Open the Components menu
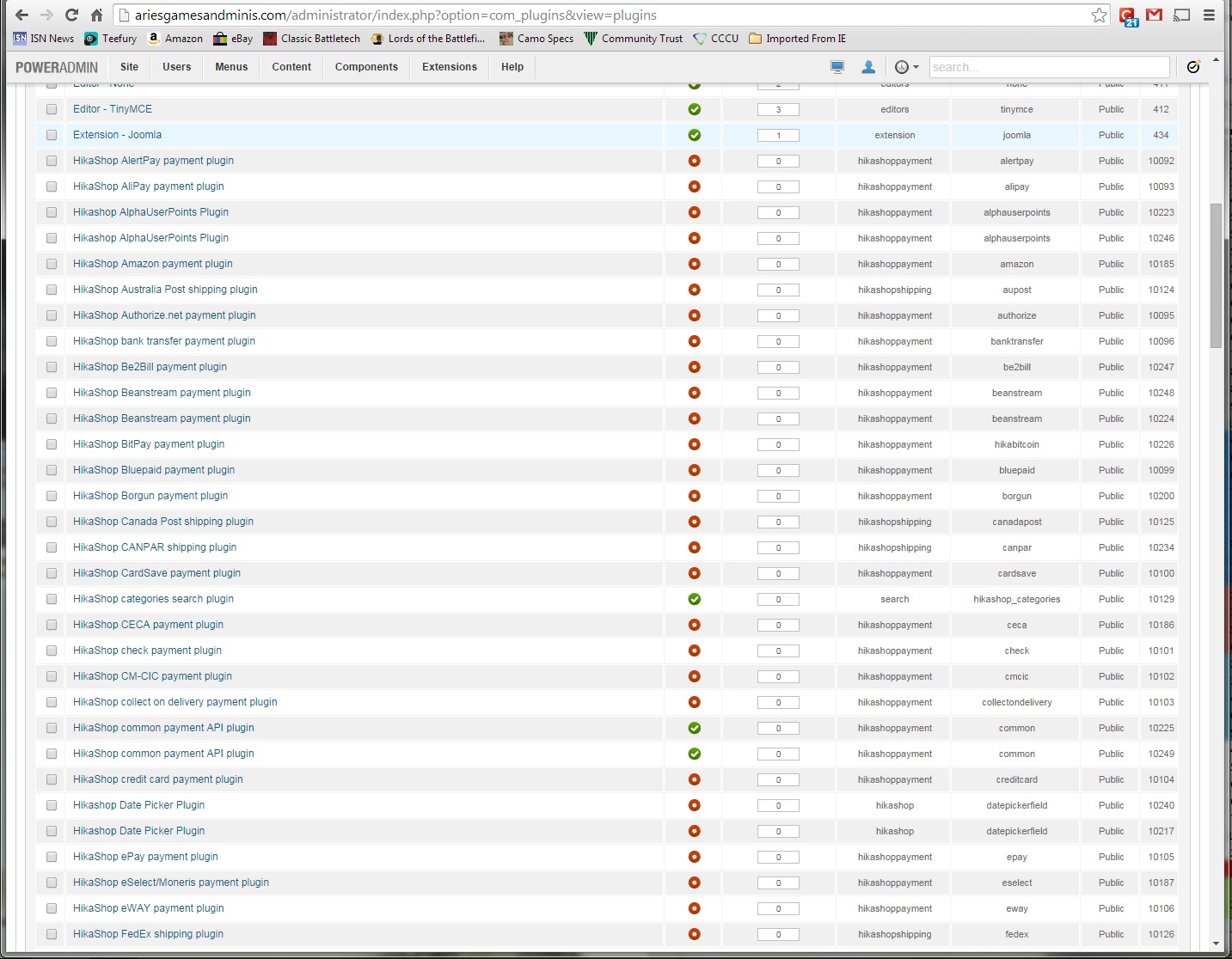 pos(366,67)
